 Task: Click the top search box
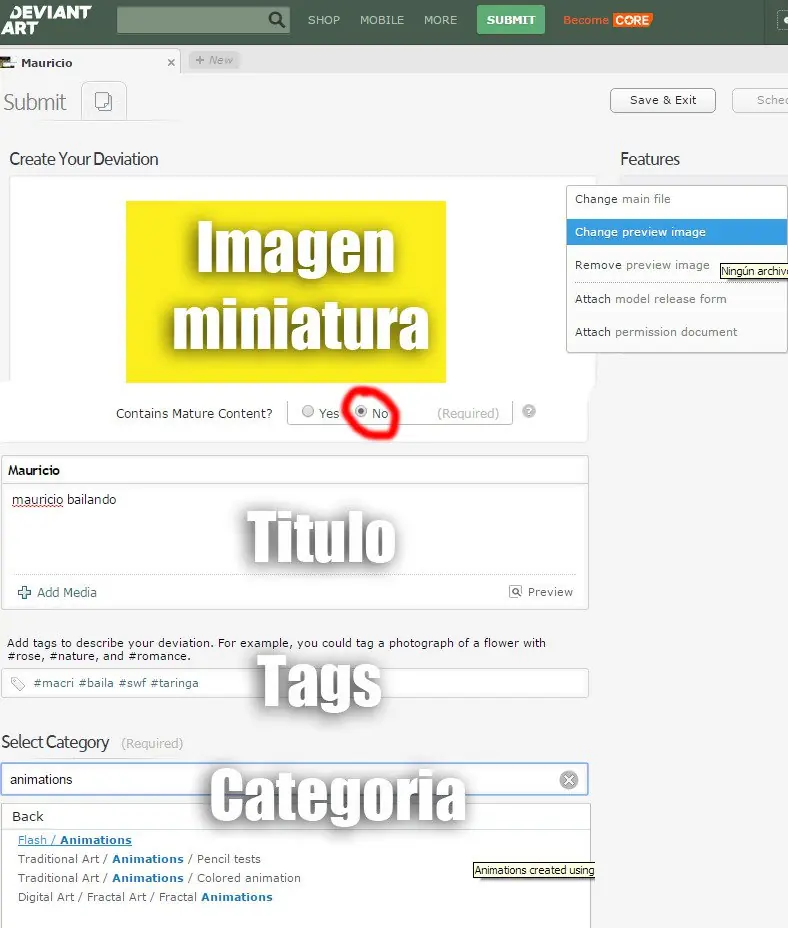click(203, 20)
